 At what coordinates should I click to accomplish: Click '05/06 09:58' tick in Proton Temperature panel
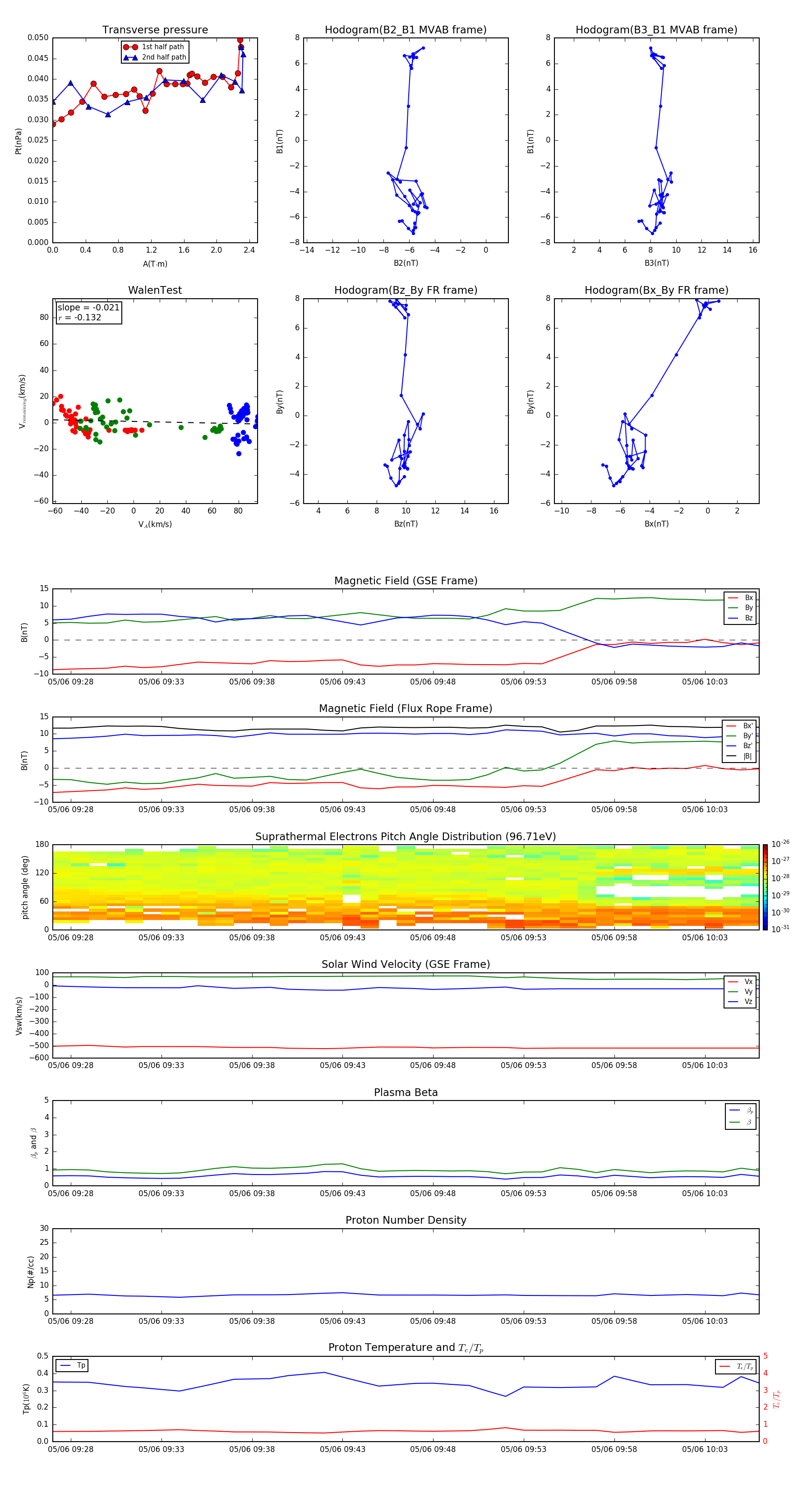point(614,1449)
